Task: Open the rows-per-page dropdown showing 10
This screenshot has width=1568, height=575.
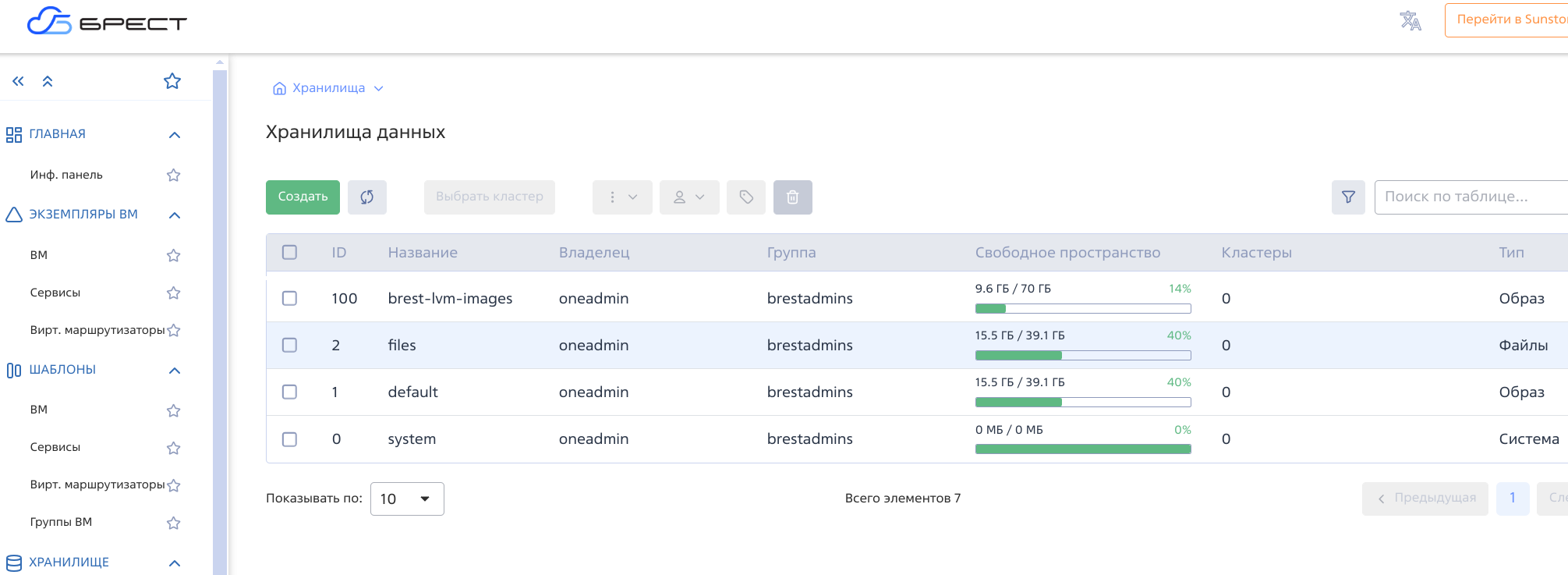Action: pos(406,499)
